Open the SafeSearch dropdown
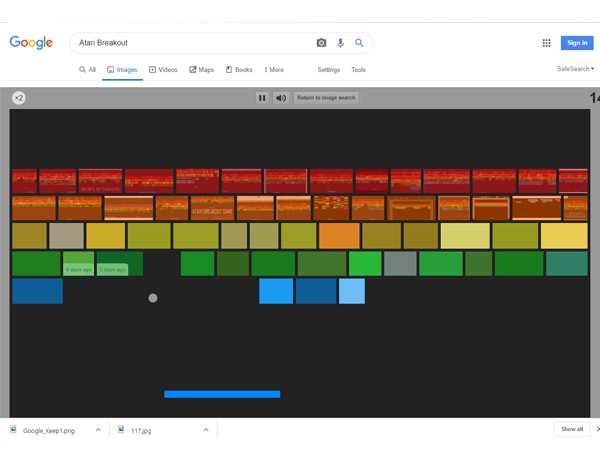The image size is (600, 470). tap(575, 69)
